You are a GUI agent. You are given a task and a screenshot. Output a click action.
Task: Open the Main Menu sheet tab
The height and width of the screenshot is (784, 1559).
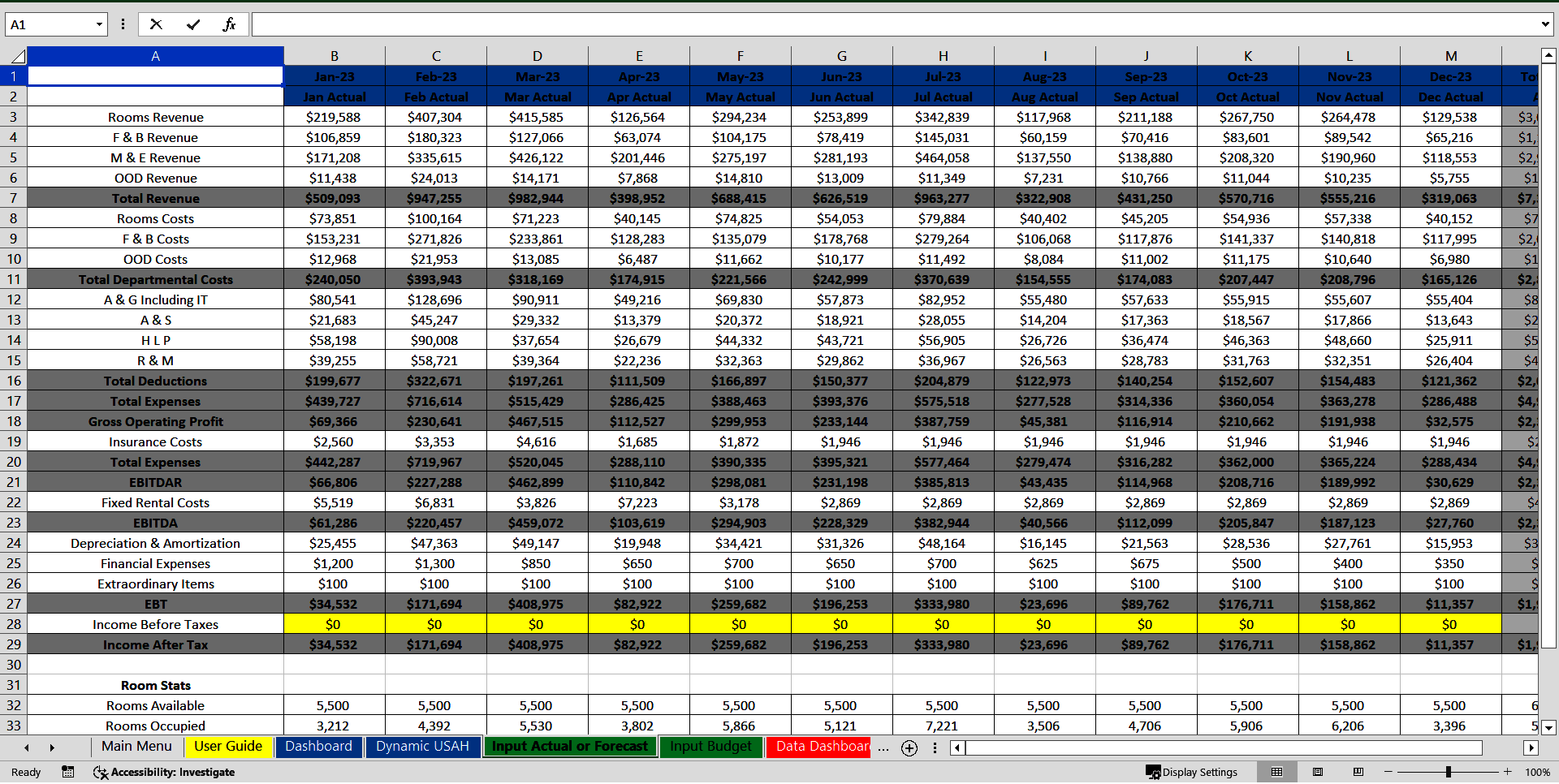[x=136, y=747]
